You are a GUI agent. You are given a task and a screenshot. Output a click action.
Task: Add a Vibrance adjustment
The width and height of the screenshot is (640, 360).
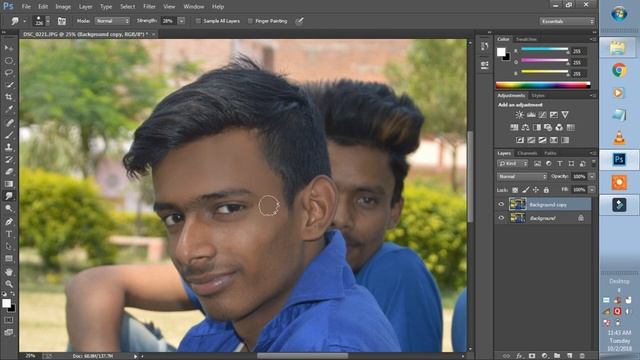[565, 115]
